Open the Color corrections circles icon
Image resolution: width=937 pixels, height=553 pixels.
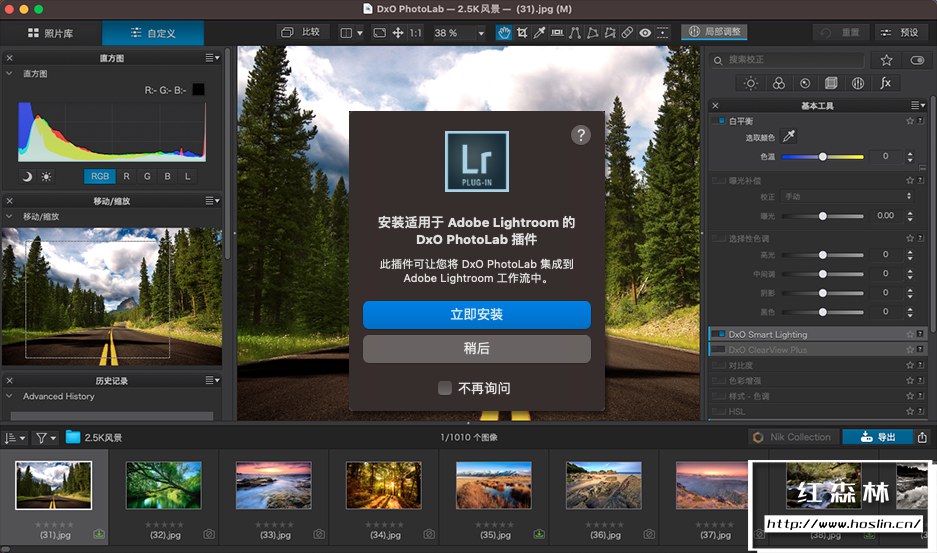pyautogui.click(x=778, y=83)
